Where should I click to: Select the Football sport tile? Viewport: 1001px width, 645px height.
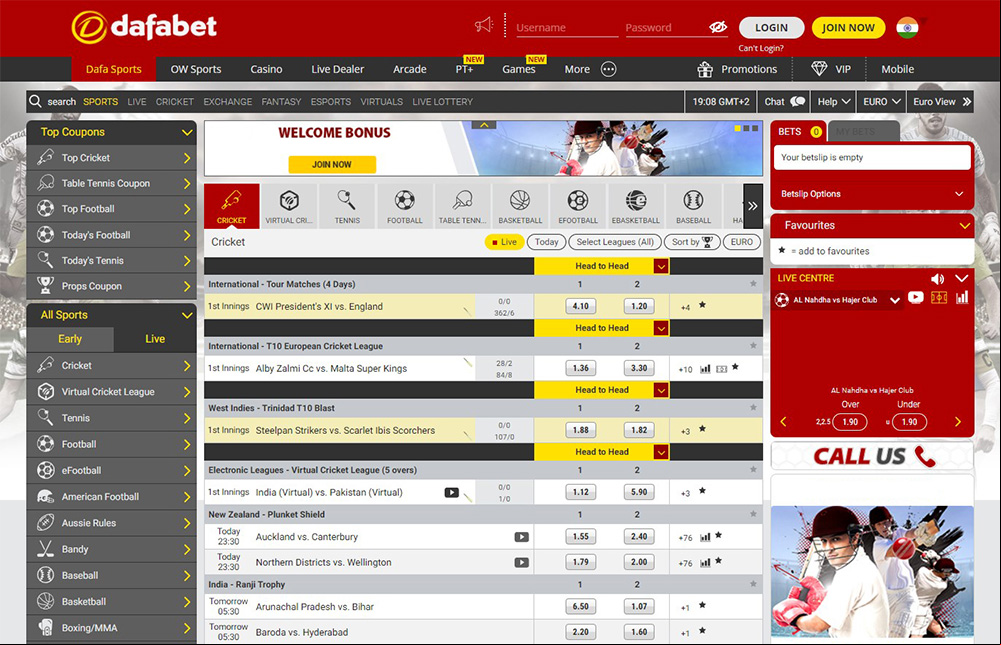click(405, 206)
